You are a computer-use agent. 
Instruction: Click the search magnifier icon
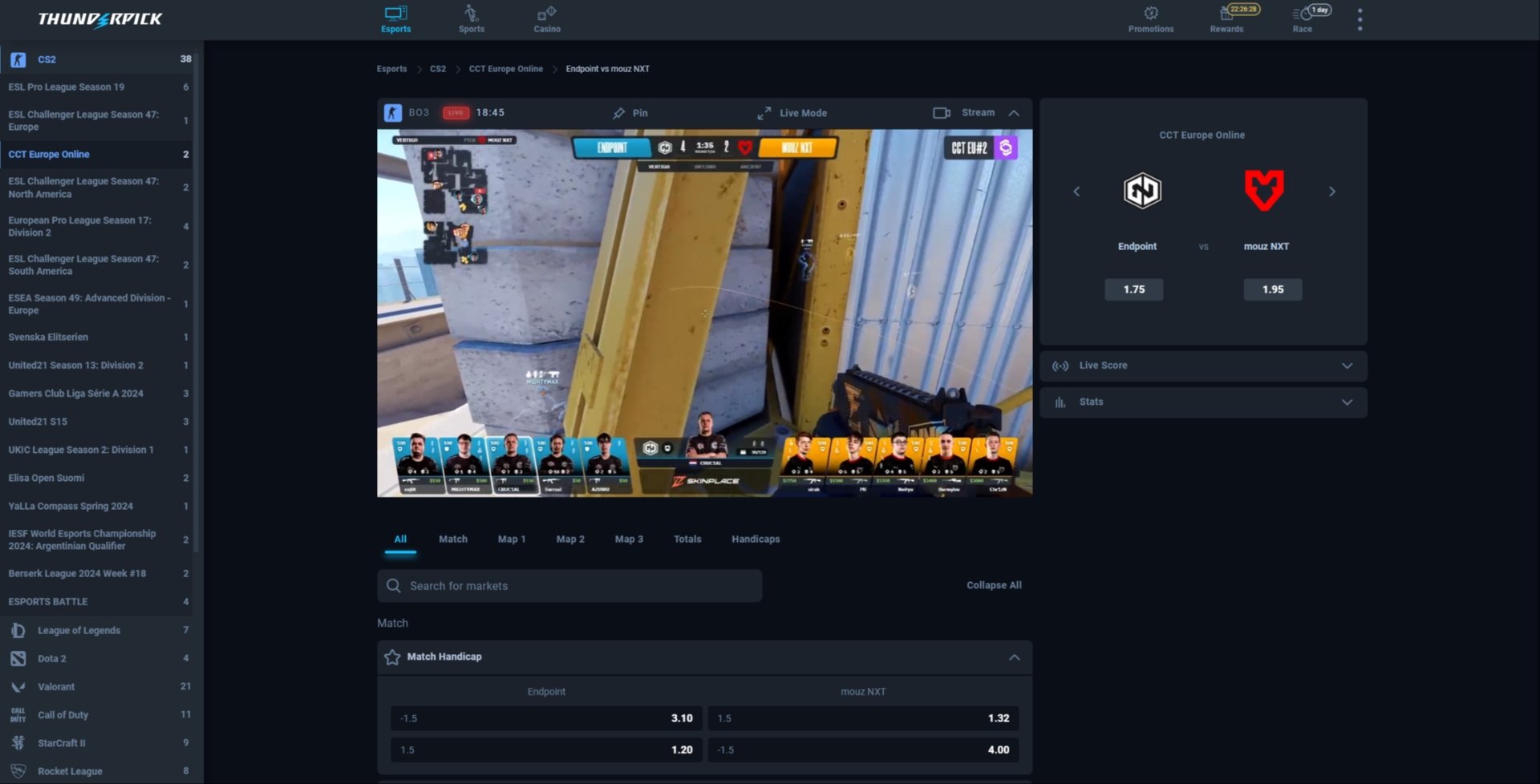pos(393,586)
